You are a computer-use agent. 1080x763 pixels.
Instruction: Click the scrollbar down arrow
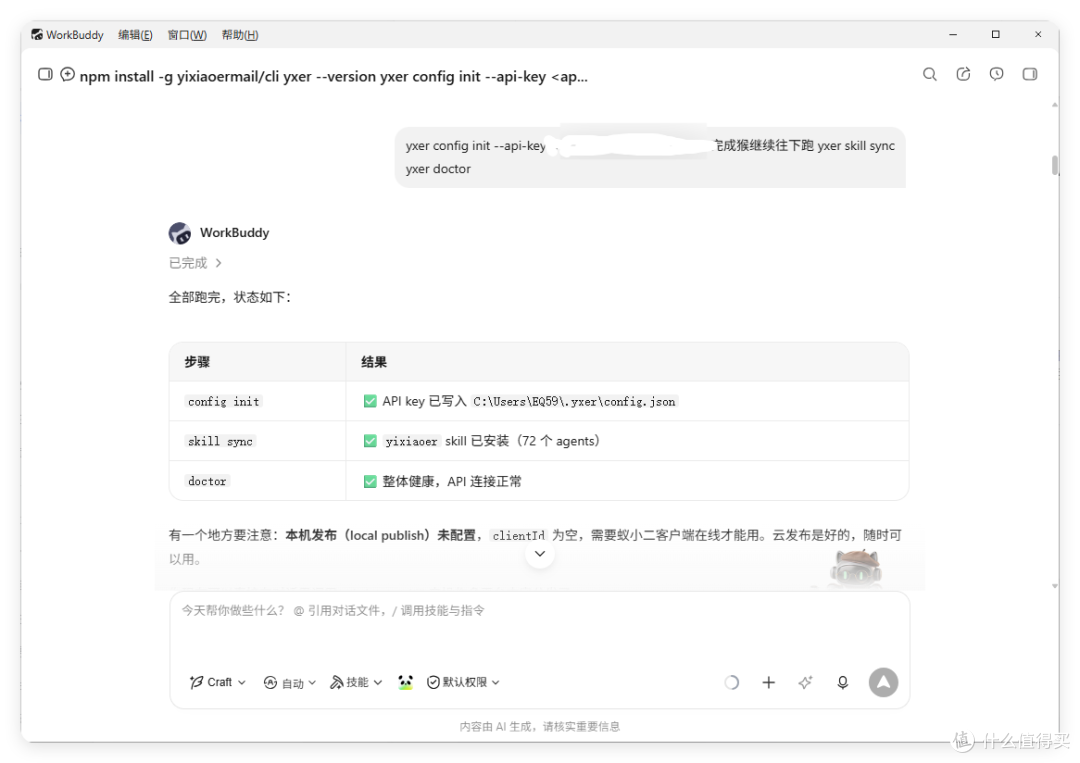tap(1055, 586)
